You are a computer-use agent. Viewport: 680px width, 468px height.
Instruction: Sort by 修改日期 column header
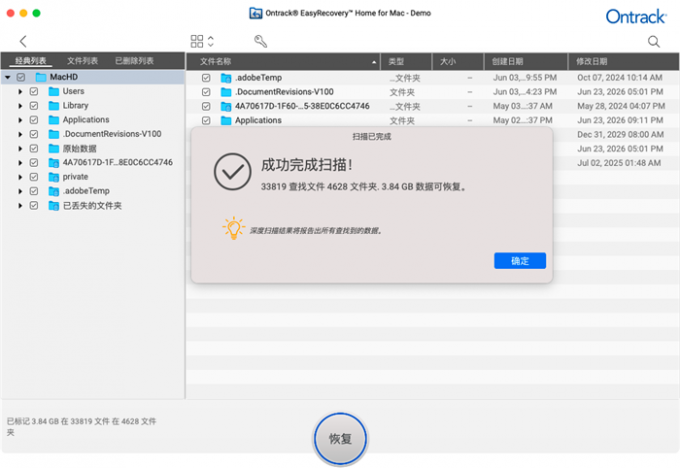[x=624, y=62]
